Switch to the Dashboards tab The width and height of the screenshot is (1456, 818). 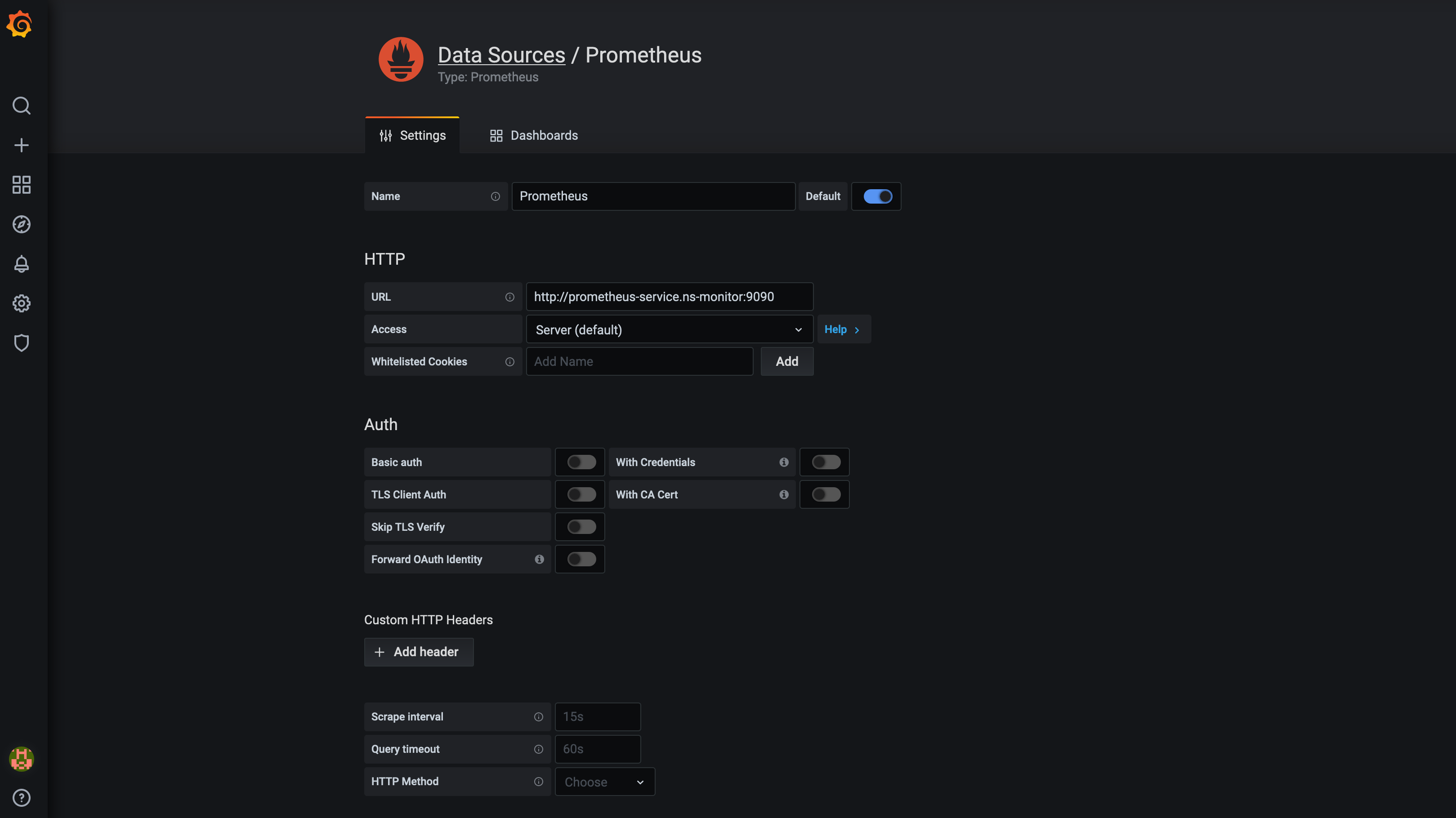pos(534,136)
